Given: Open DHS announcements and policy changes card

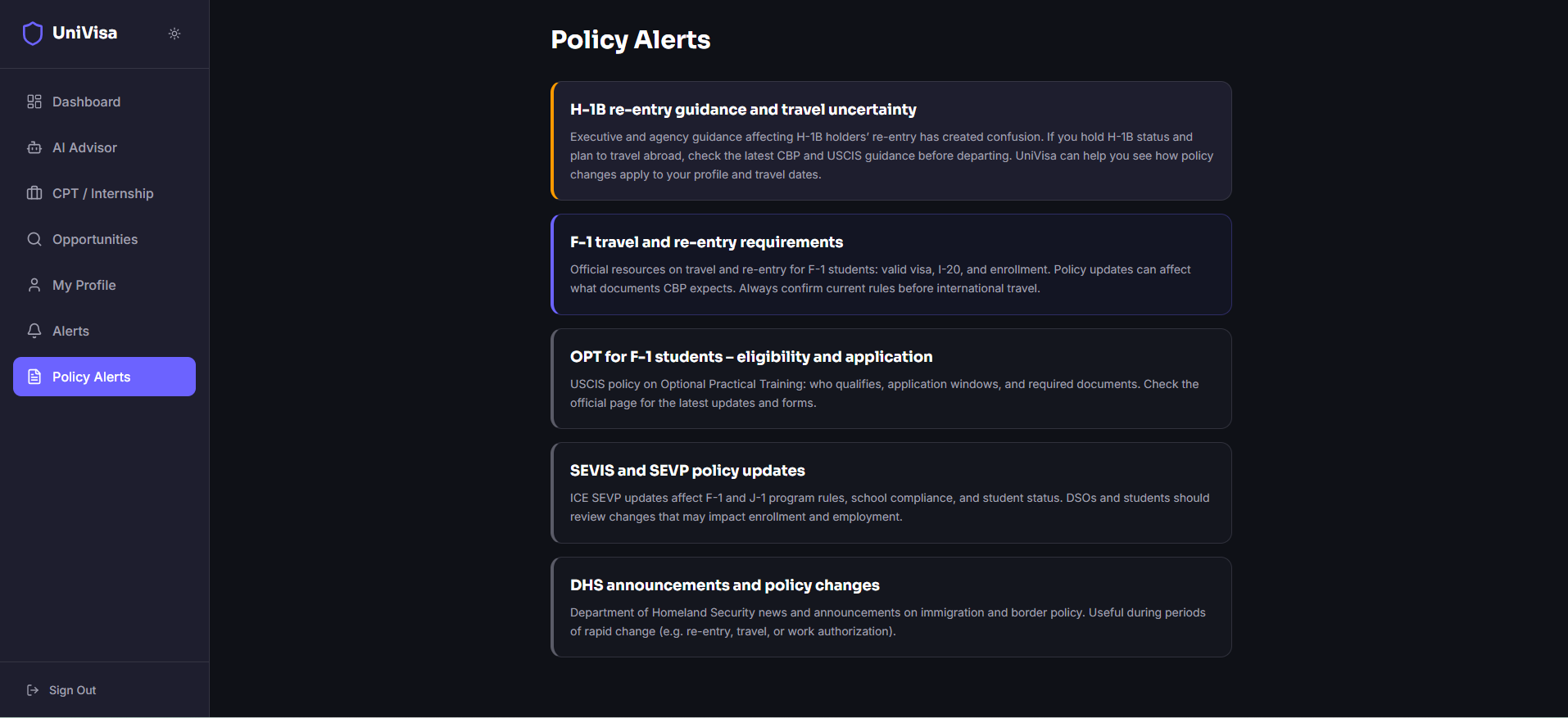Looking at the screenshot, I should tap(891, 607).
